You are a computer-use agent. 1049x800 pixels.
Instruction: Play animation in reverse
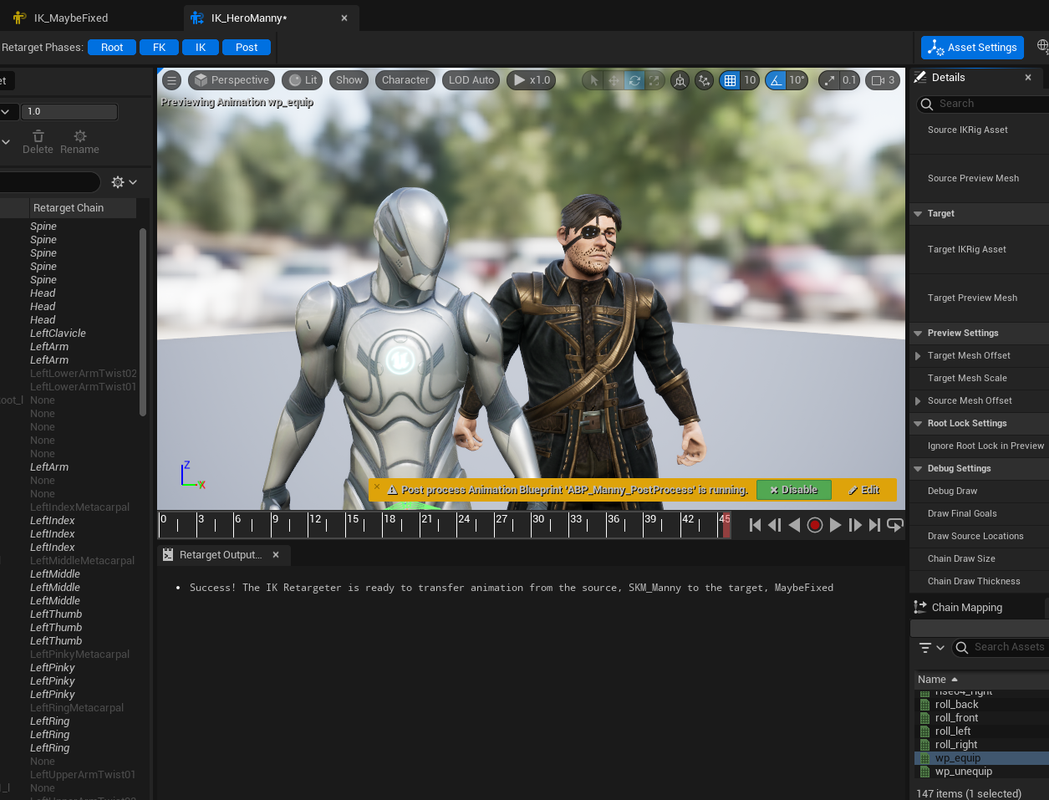pyautogui.click(x=794, y=525)
